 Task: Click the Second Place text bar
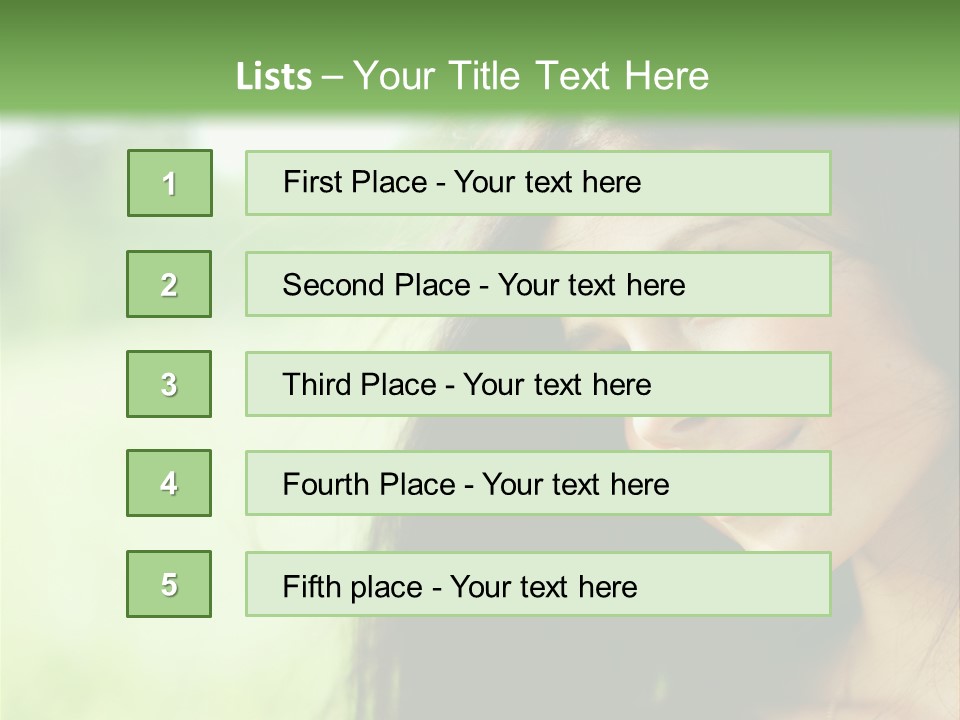point(538,284)
